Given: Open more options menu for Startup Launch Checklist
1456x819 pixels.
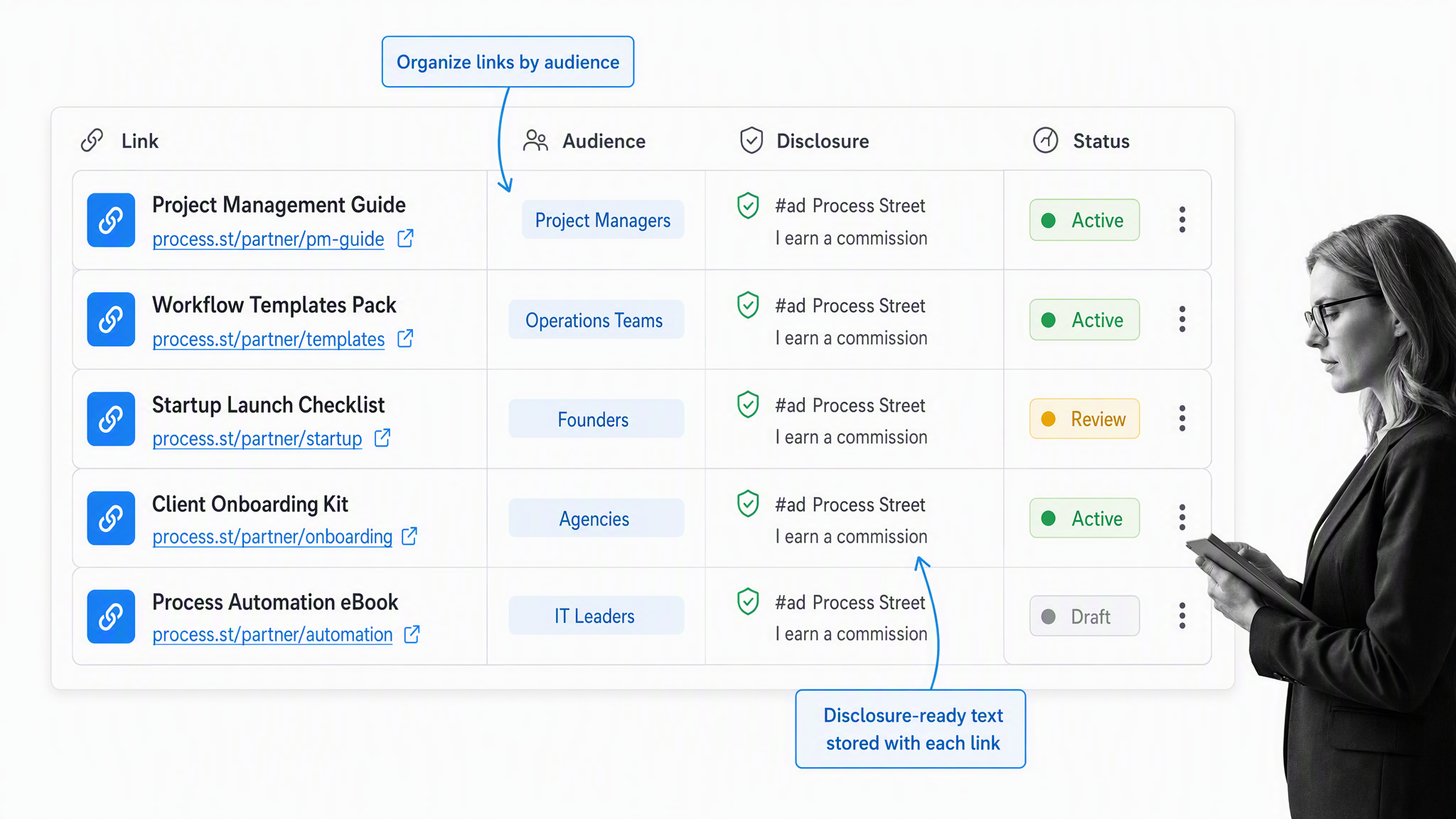Looking at the screenshot, I should click(1182, 419).
